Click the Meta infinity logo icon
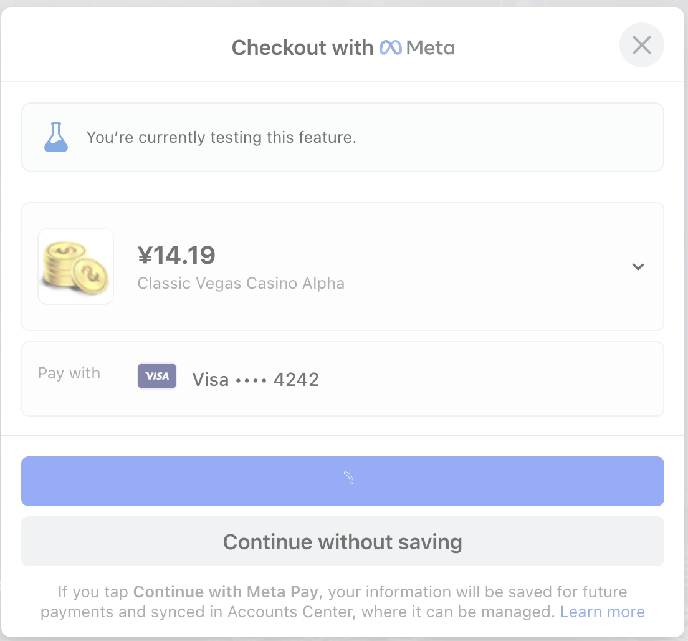The height and width of the screenshot is (641, 688). [390, 47]
